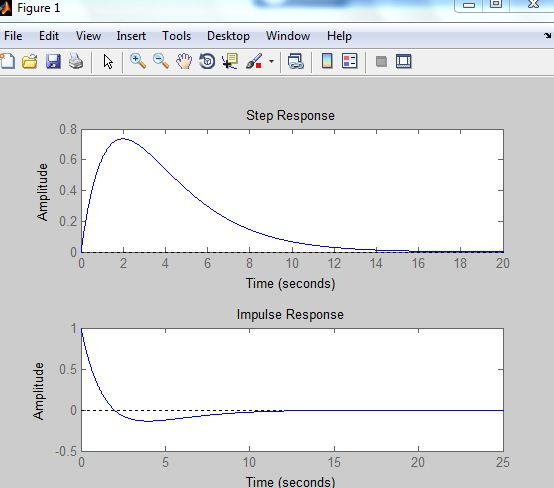The height and width of the screenshot is (488, 554).
Task: Open file with the folder toolbar icon
Action: [x=30, y=61]
